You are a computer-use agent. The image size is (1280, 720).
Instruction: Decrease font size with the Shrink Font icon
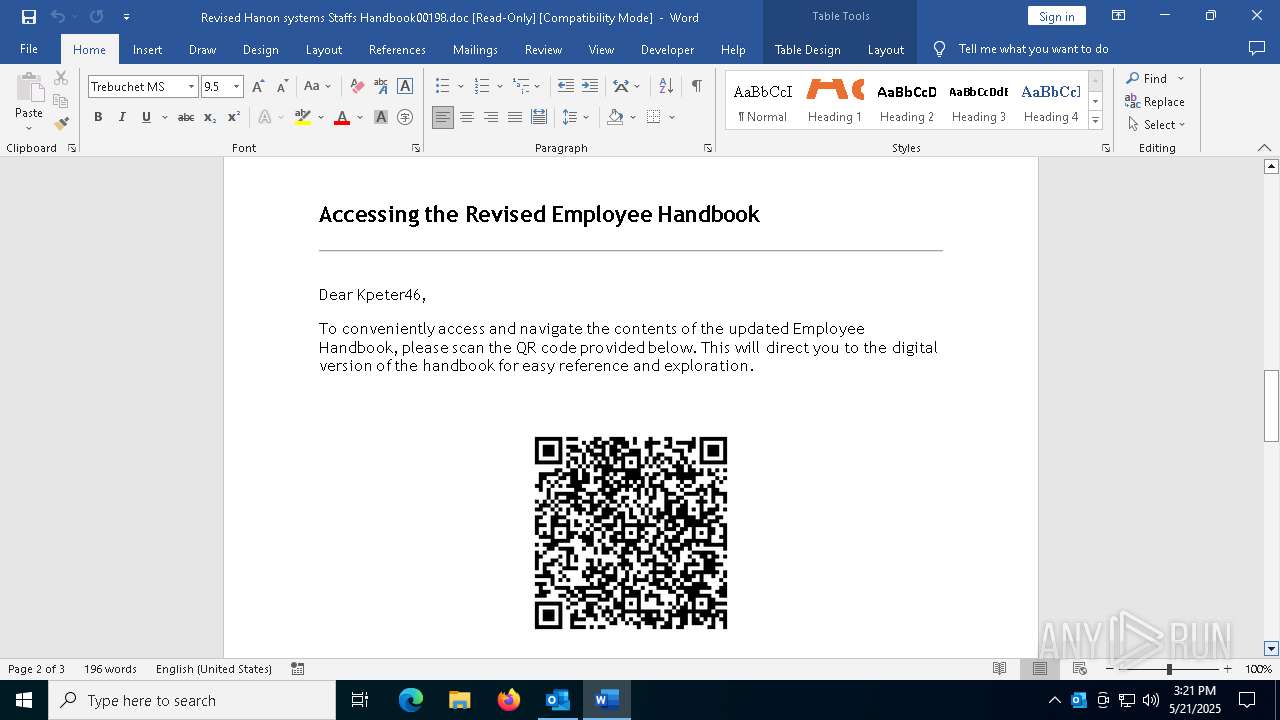[x=282, y=87]
